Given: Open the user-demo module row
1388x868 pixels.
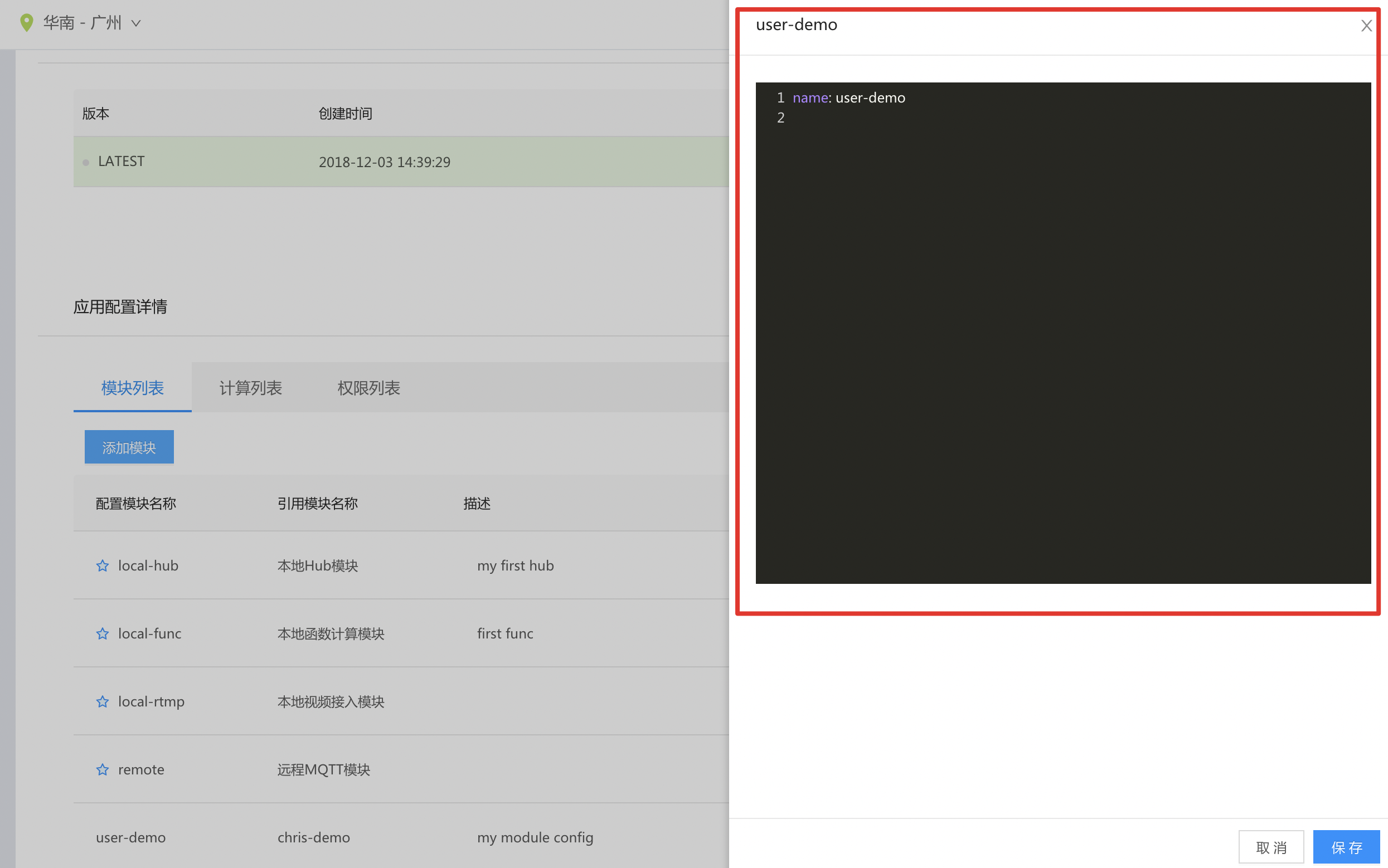Looking at the screenshot, I should [131, 837].
